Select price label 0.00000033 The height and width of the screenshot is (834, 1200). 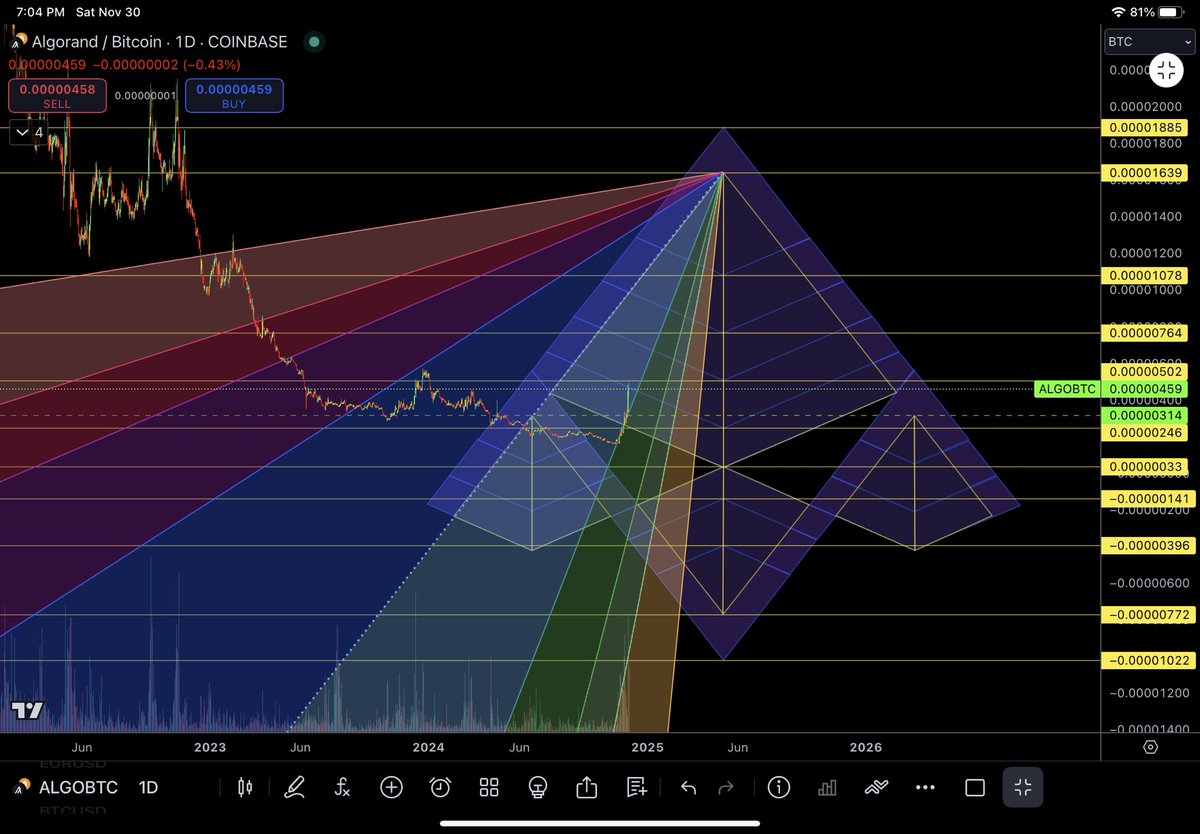point(1143,467)
